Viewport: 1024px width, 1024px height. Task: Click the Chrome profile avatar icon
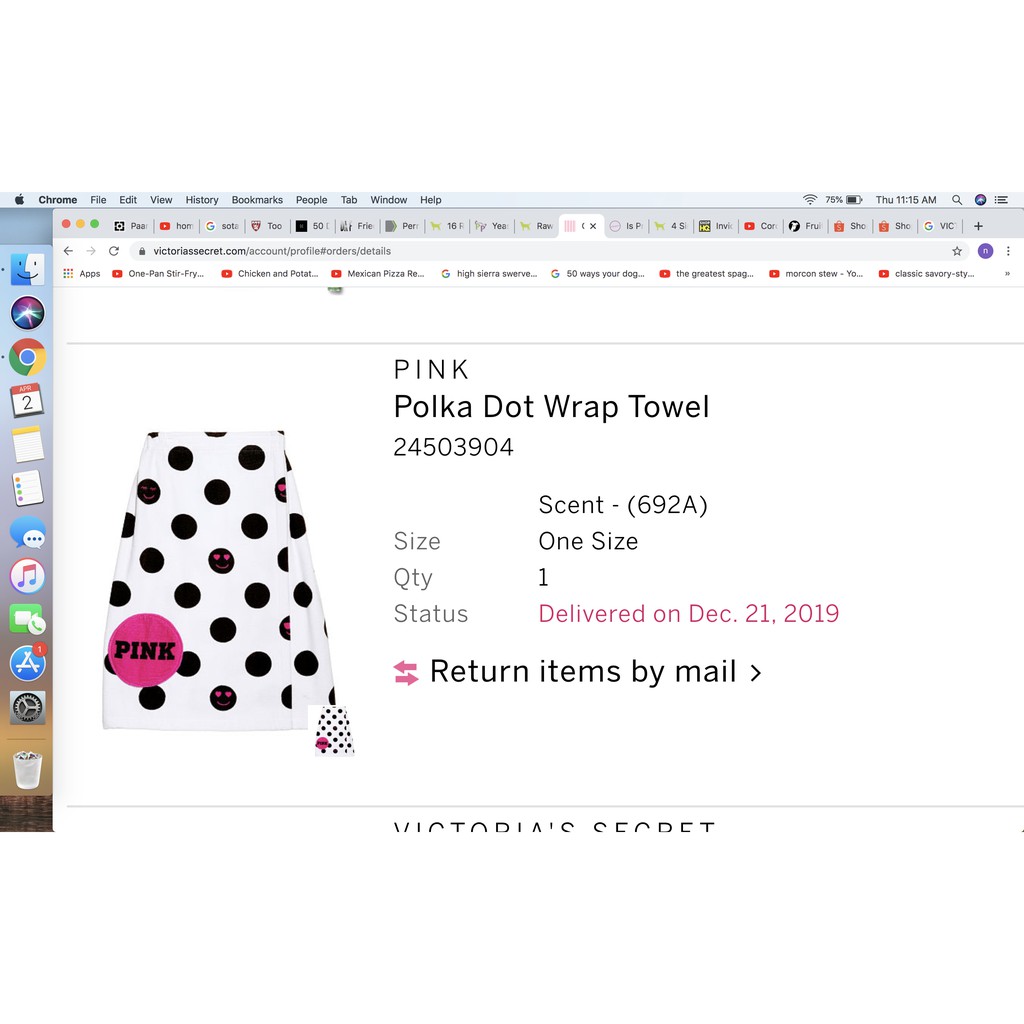tap(985, 251)
